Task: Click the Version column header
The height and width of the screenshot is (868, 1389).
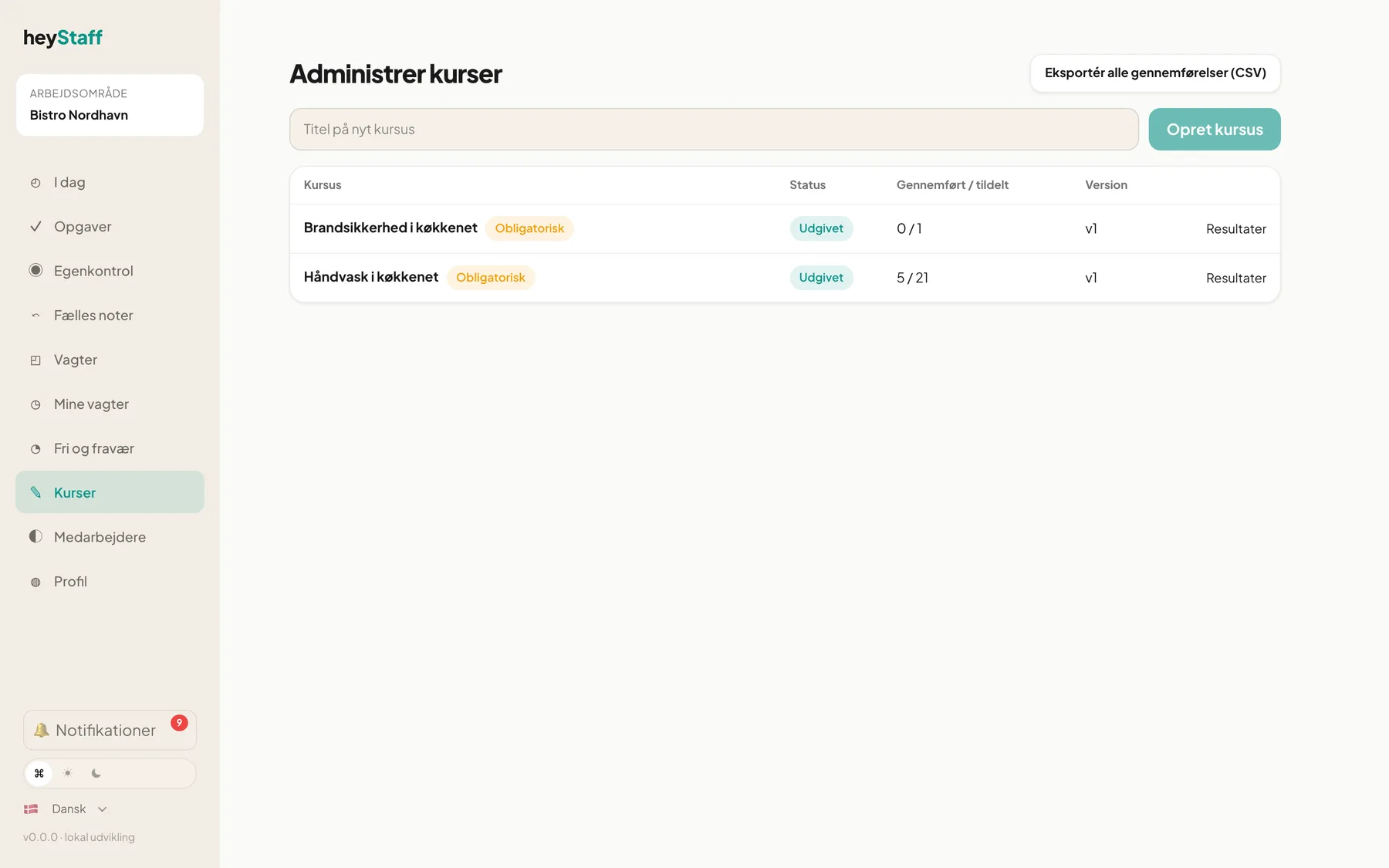Action: (1106, 185)
